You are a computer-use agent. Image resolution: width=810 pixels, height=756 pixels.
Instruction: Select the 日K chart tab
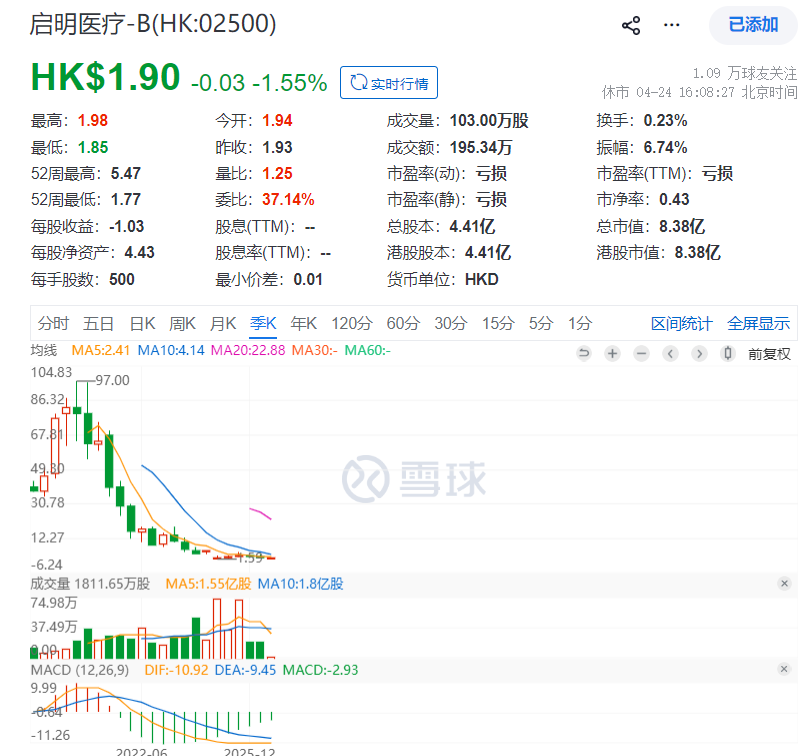(143, 323)
